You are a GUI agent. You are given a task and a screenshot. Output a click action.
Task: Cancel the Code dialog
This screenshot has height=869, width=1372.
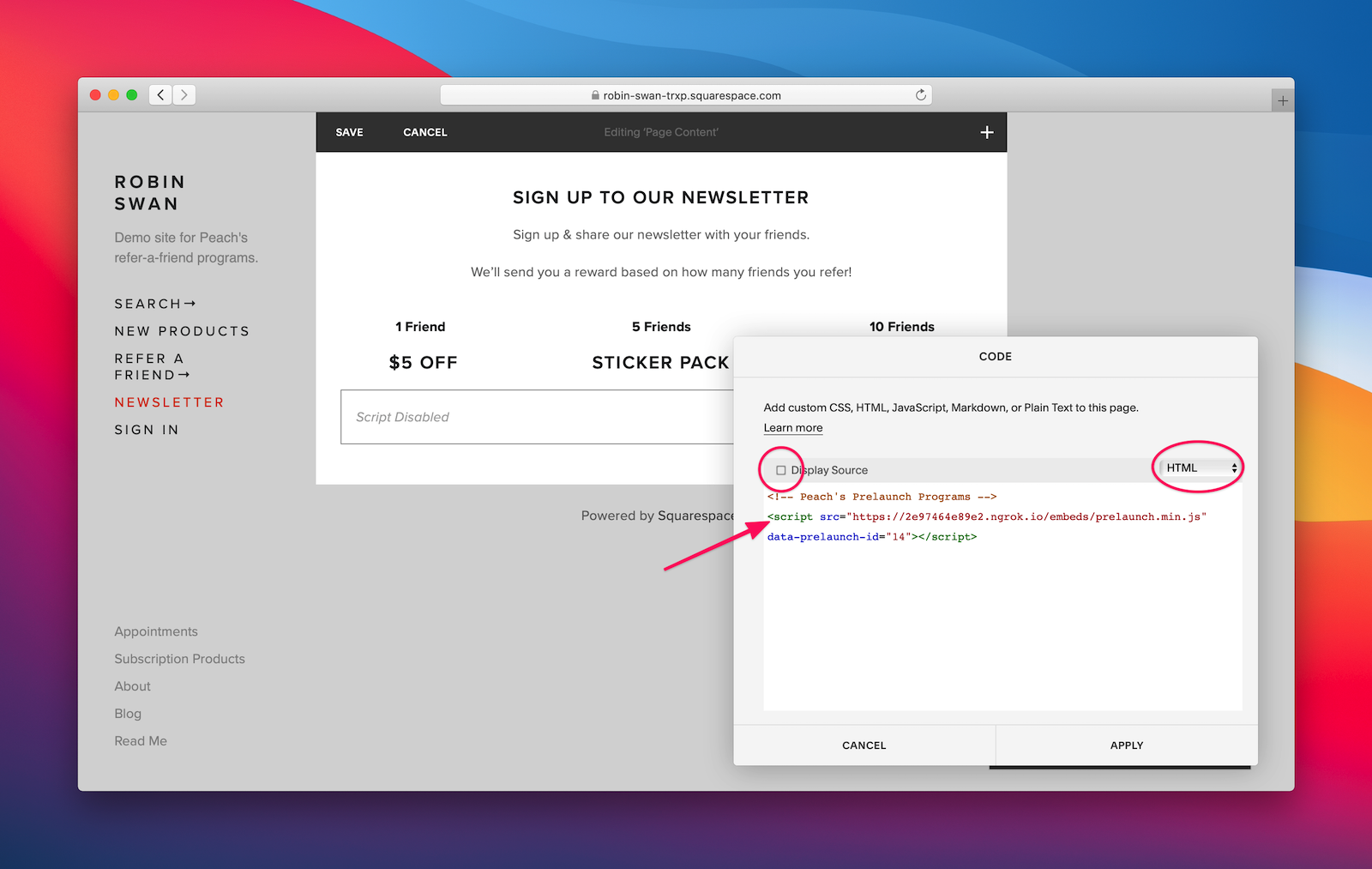[864, 745]
